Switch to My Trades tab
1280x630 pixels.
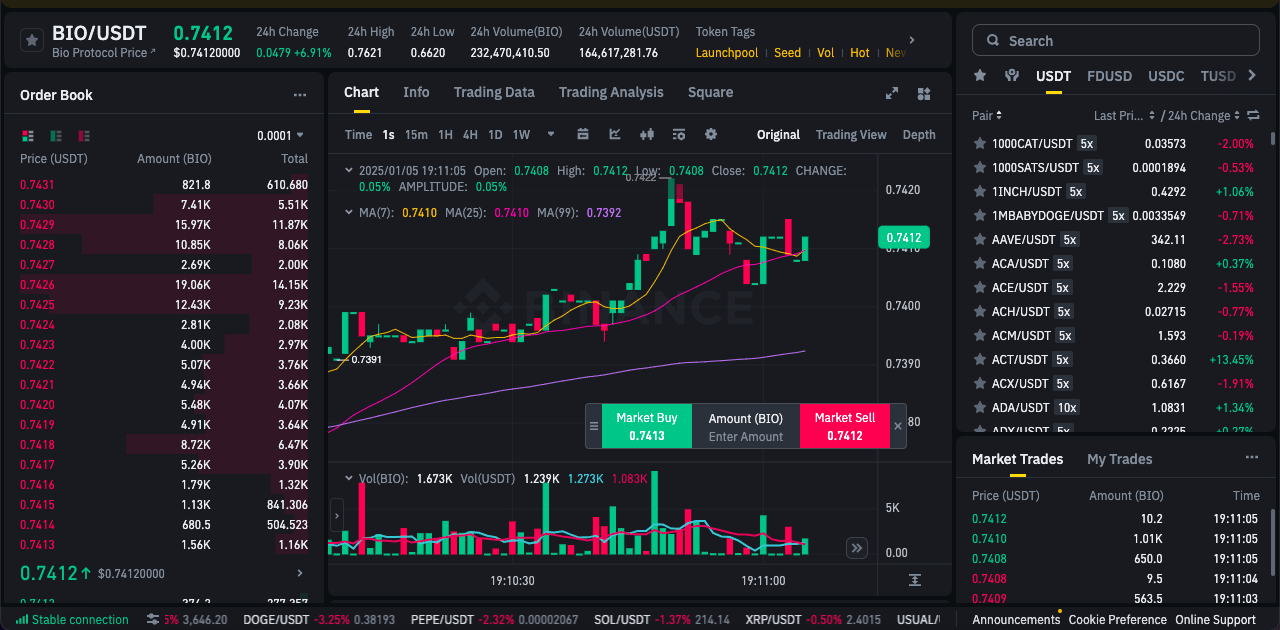pyautogui.click(x=1119, y=459)
